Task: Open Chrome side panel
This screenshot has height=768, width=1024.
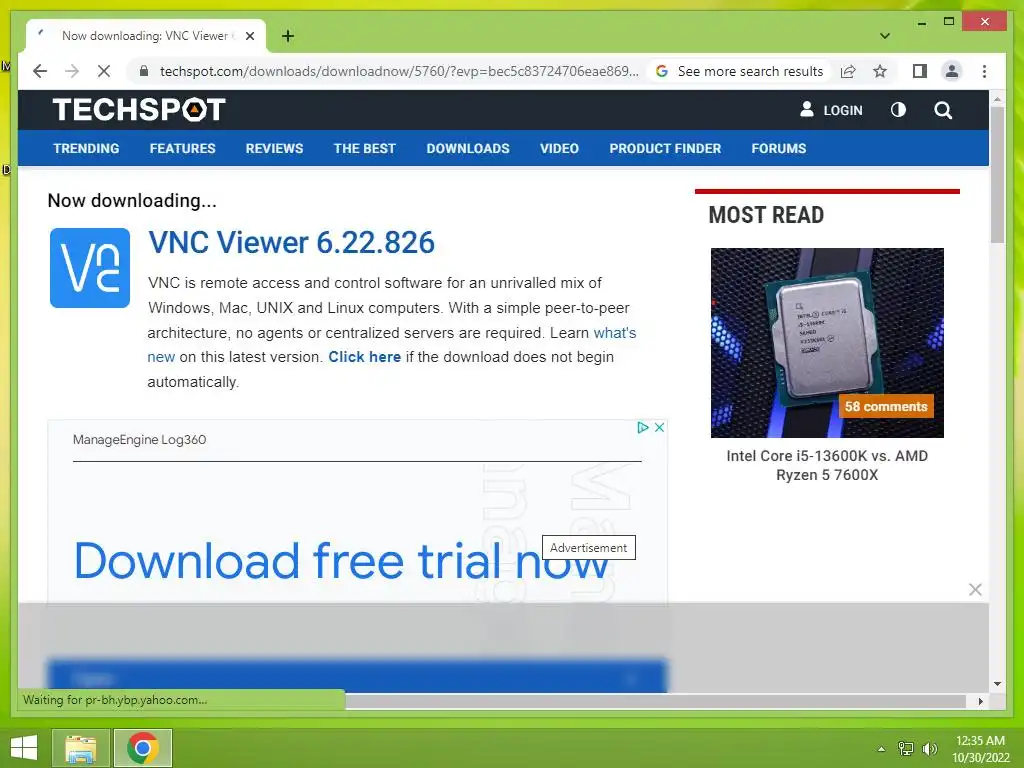Action: click(920, 71)
